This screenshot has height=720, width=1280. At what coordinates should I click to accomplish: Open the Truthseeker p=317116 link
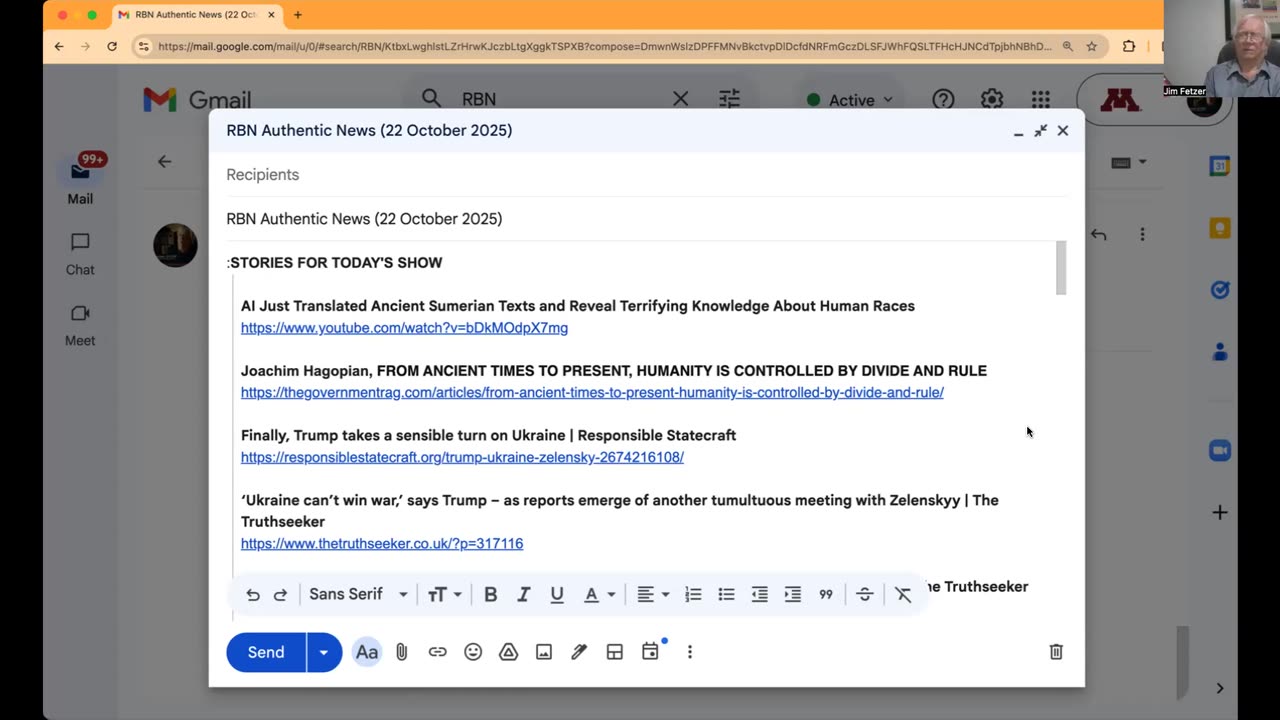(x=382, y=544)
